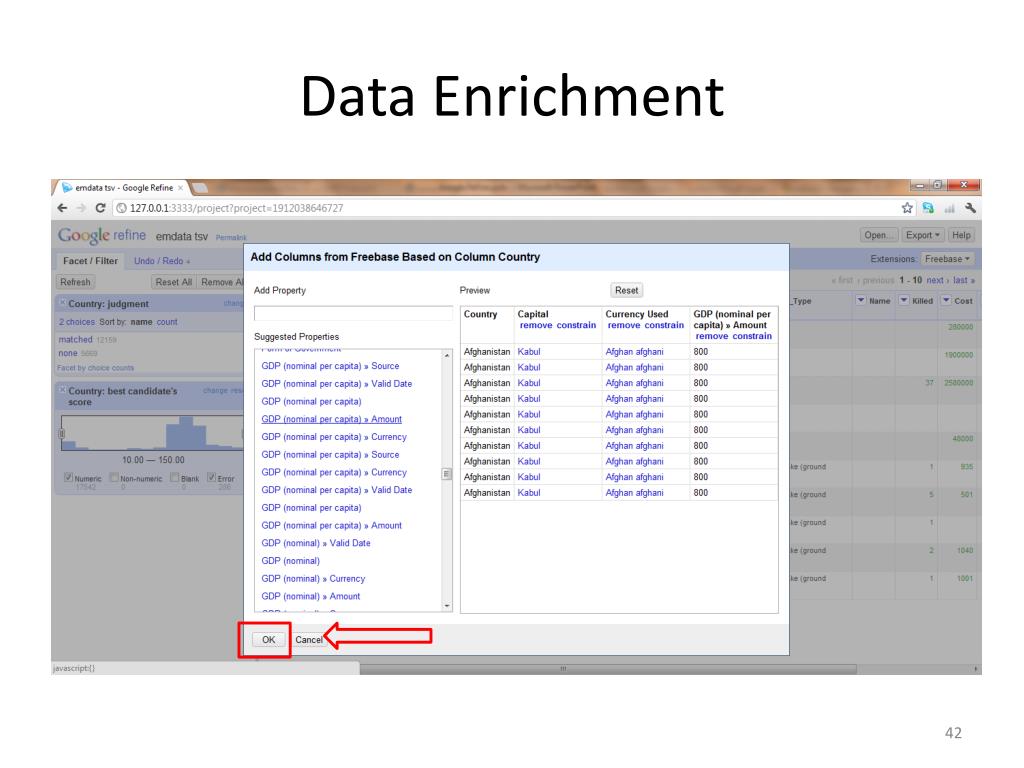This screenshot has width=1024, height=768.
Task: Open the Freebase extensions dropdown
Action: point(947,259)
